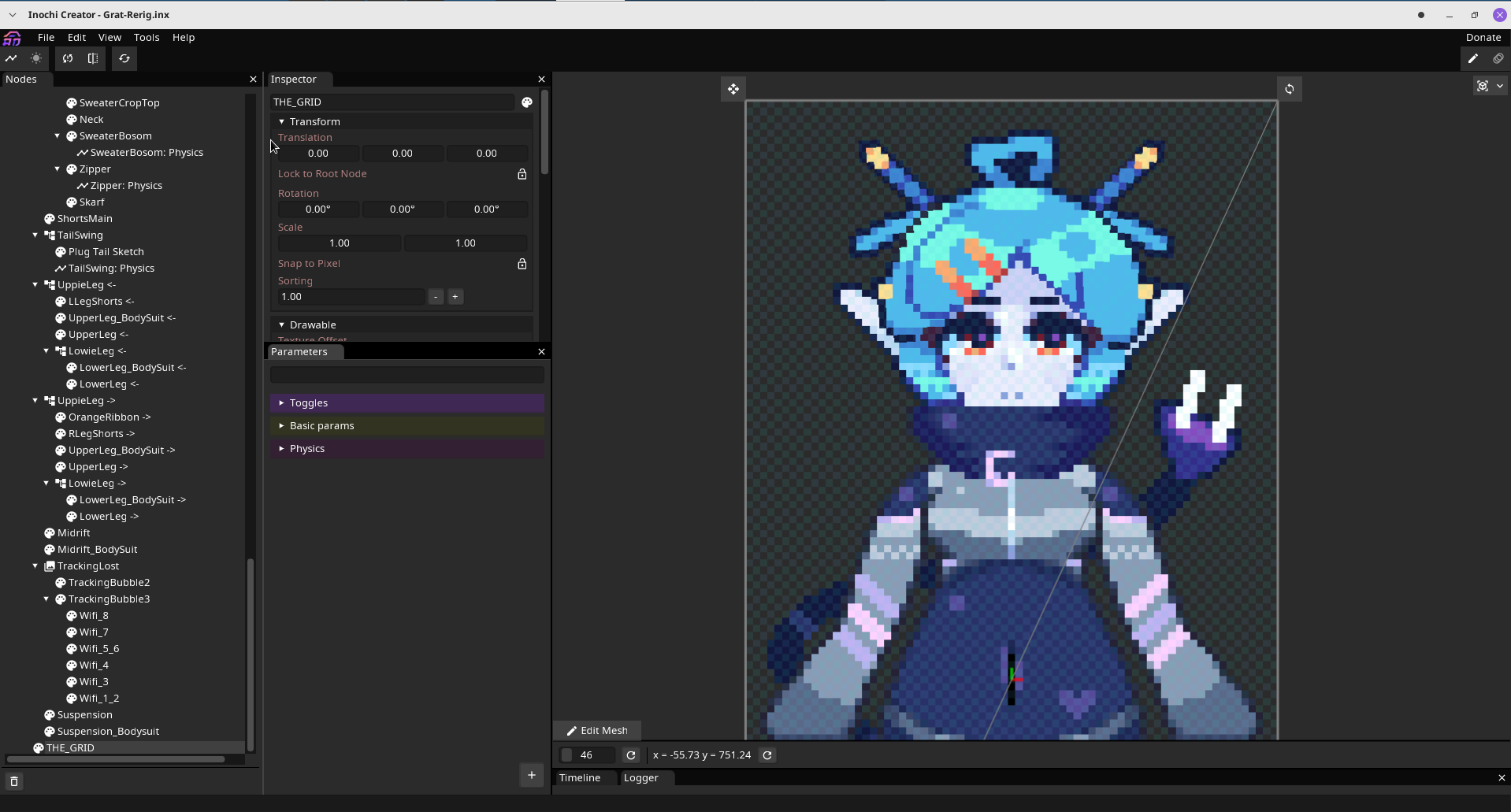Screen dimensions: 1511x812
Task: Collapse the UppieLeg <- tree node
Action: click(35, 285)
